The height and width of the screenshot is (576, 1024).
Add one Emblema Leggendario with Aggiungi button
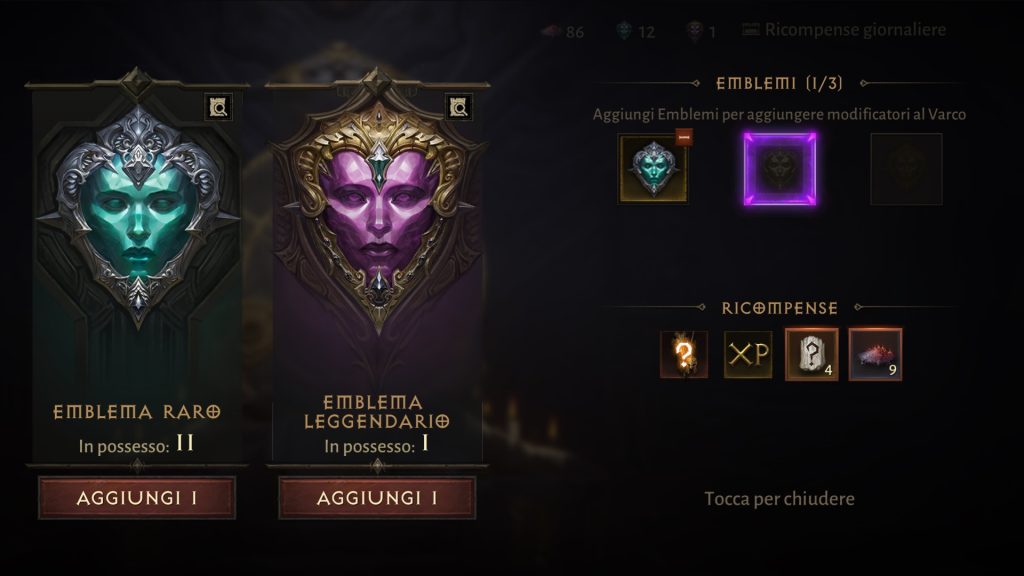(377, 498)
